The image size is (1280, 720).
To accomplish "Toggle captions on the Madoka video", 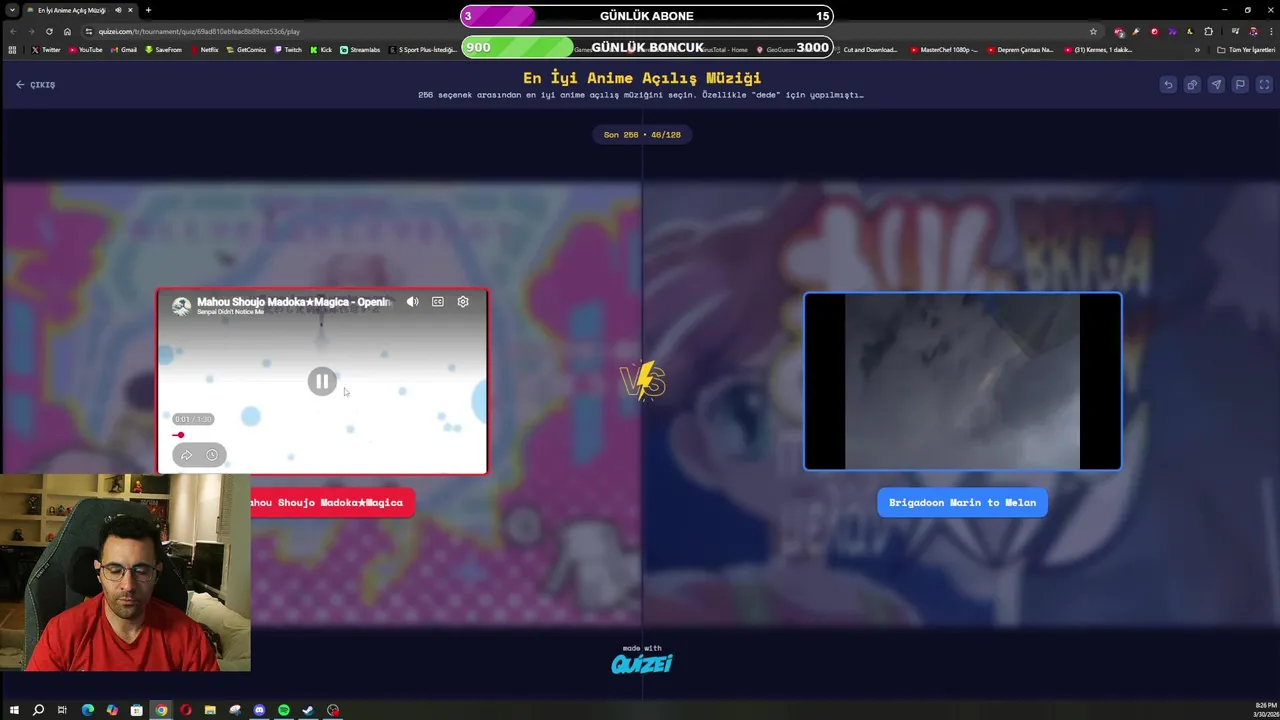I will 438,301.
